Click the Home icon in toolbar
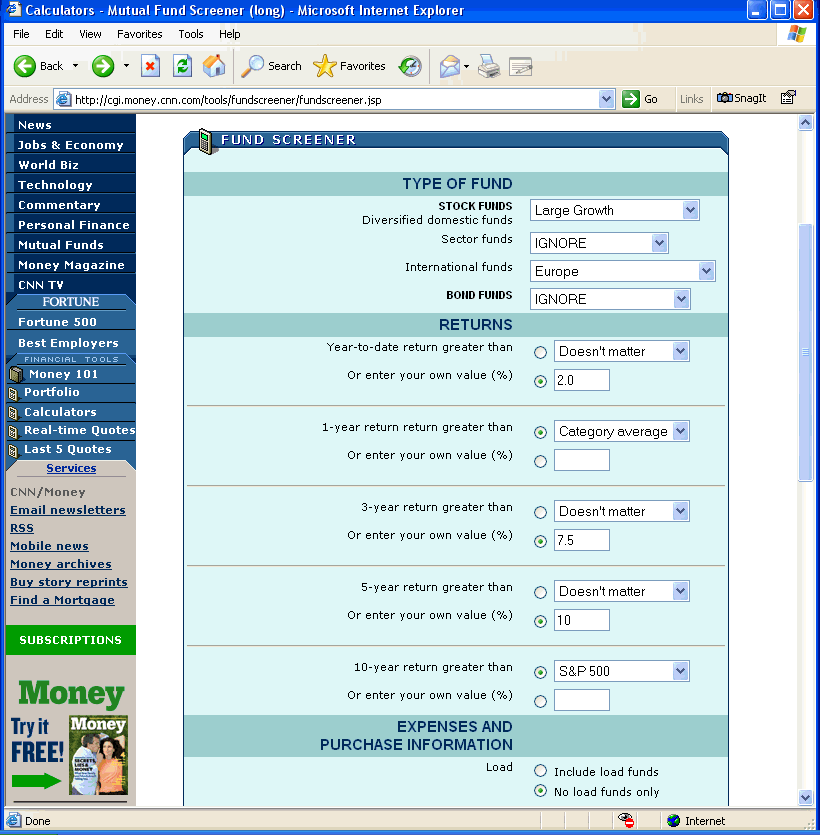 (x=214, y=67)
